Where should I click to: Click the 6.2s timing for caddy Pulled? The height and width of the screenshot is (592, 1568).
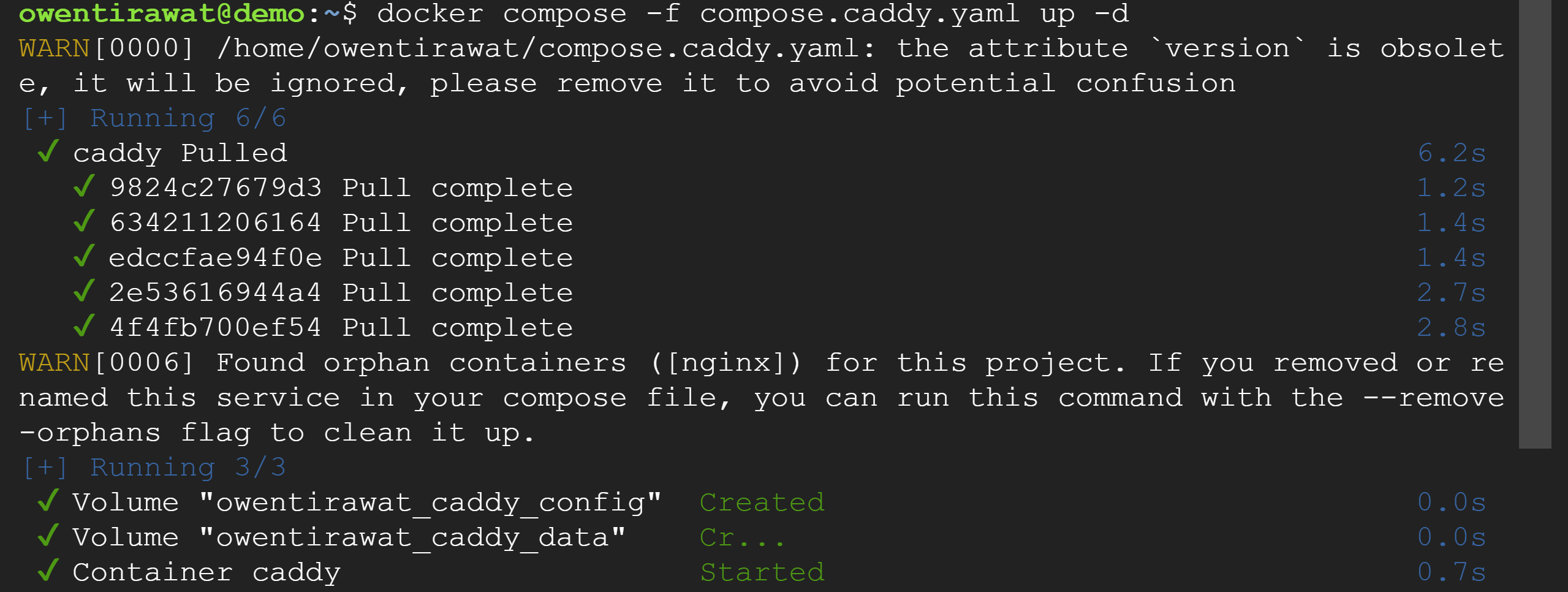coord(1451,153)
